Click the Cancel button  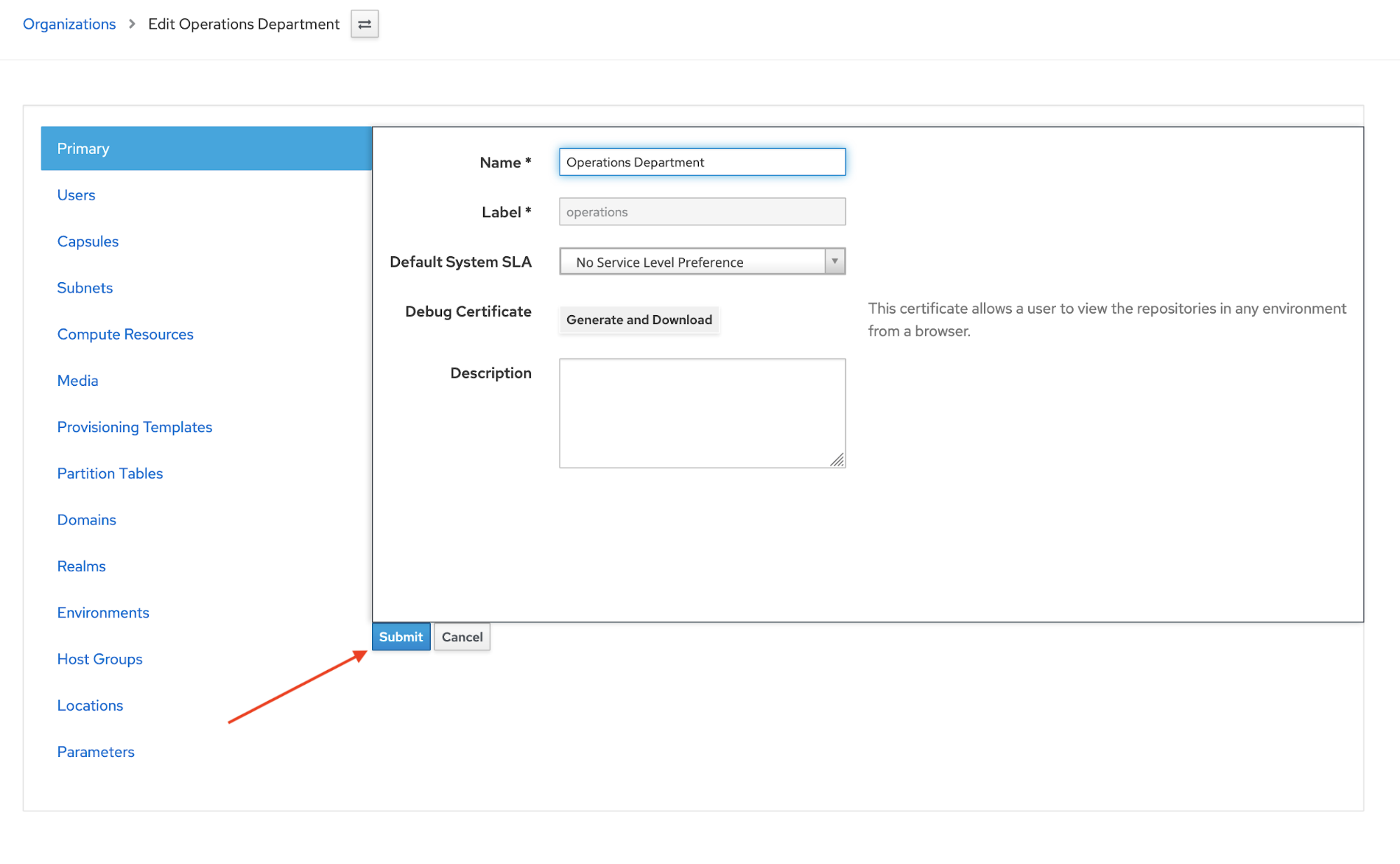[462, 637]
